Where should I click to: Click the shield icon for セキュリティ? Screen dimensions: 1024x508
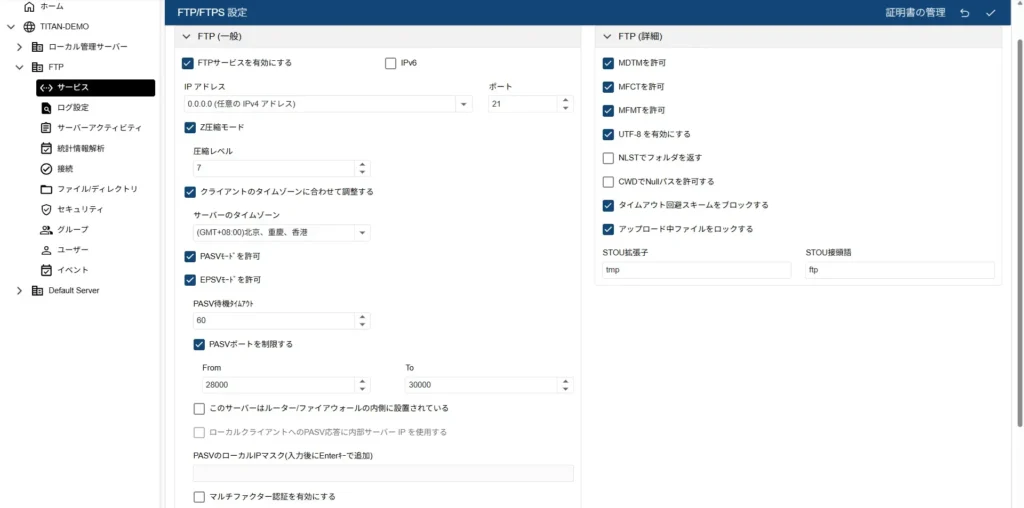coord(46,209)
